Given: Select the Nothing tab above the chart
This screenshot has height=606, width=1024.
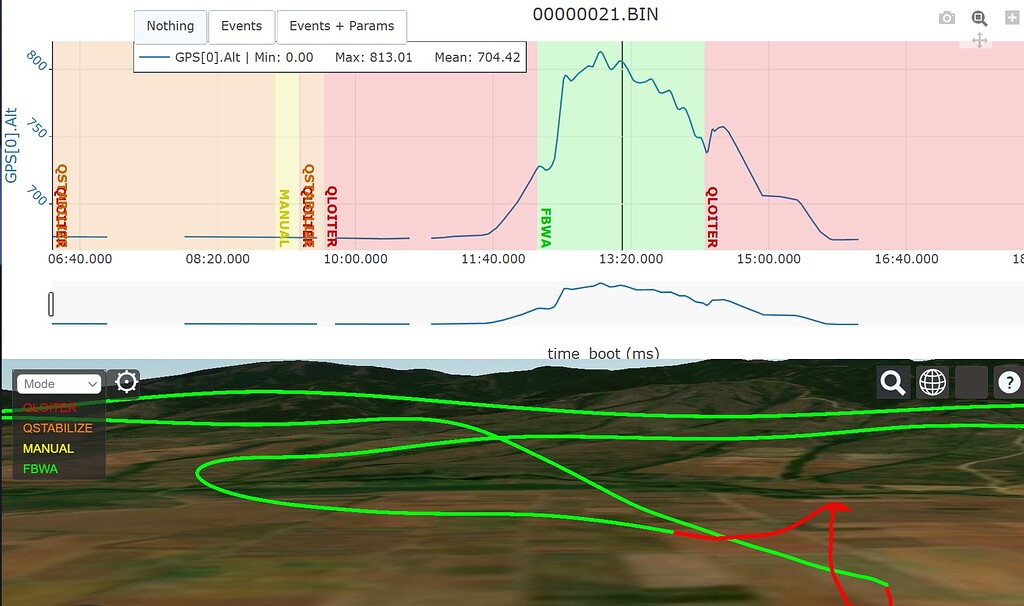Looking at the screenshot, I should [170, 26].
